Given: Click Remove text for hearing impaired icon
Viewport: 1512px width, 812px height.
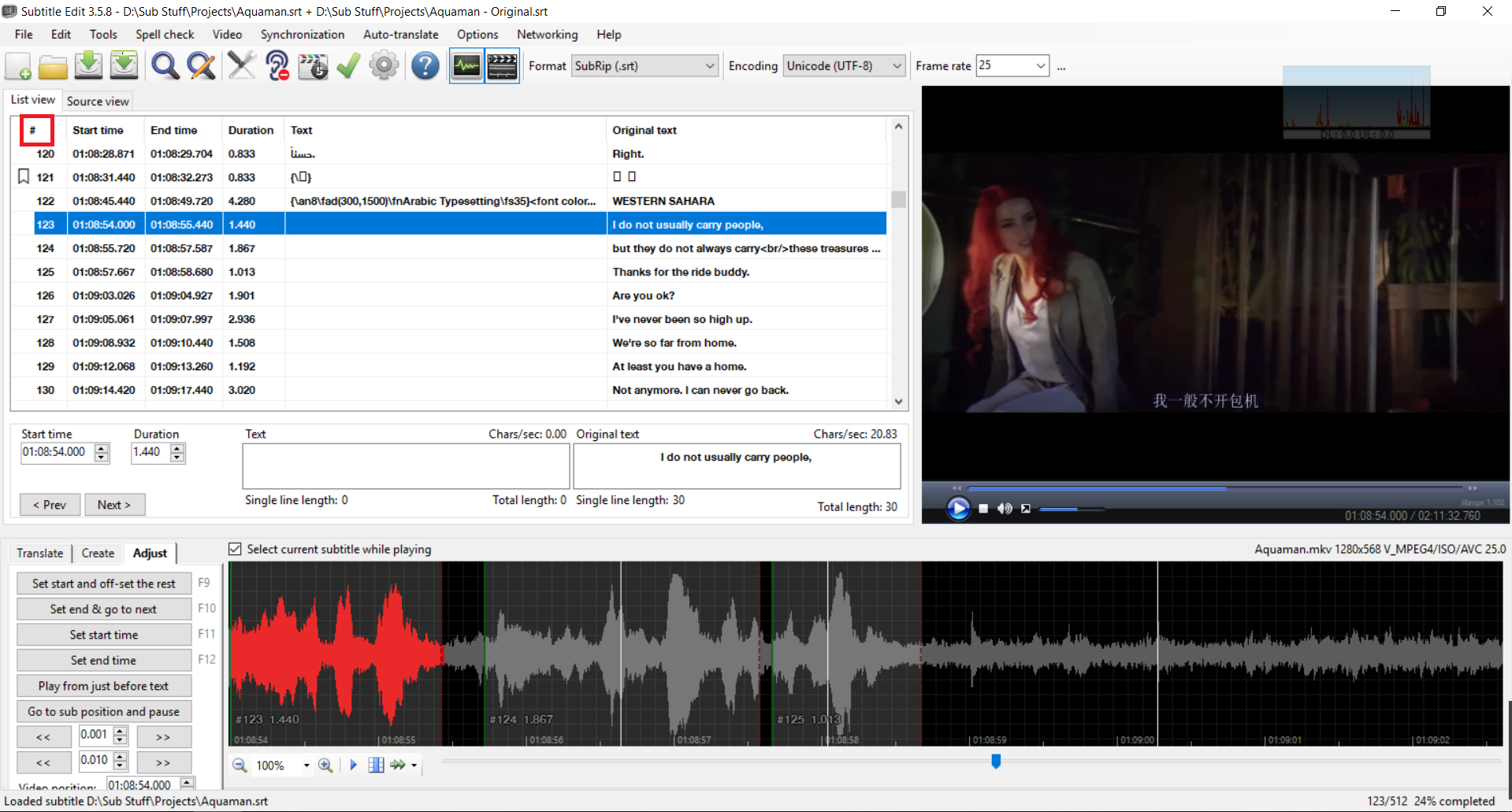Looking at the screenshot, I should 277,66.
